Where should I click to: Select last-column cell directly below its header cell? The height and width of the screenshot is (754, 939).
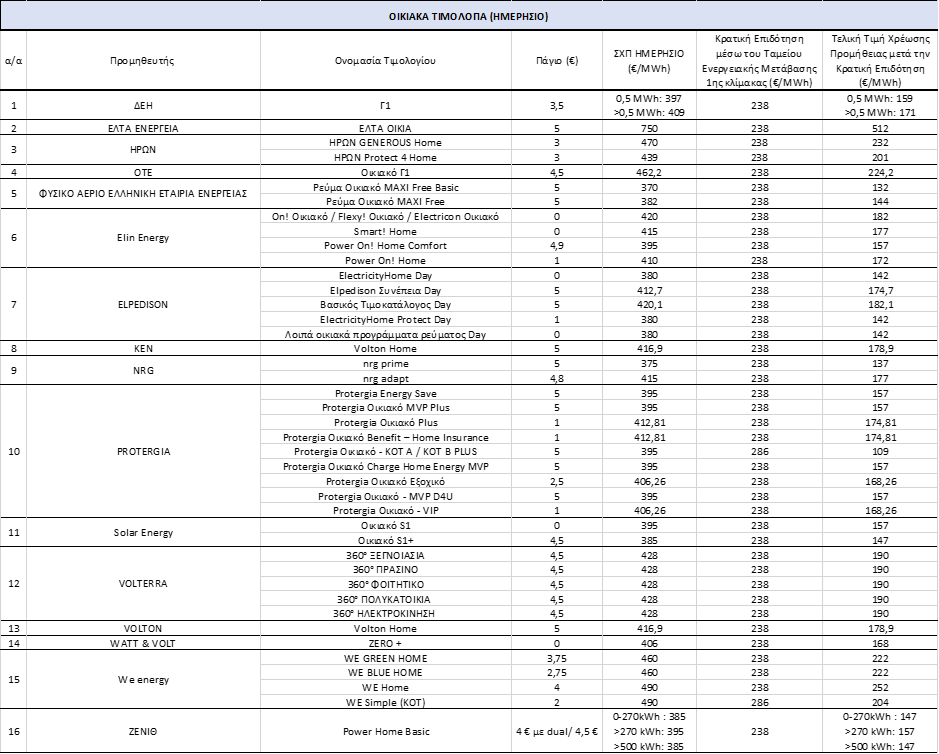tap(880, 120)
